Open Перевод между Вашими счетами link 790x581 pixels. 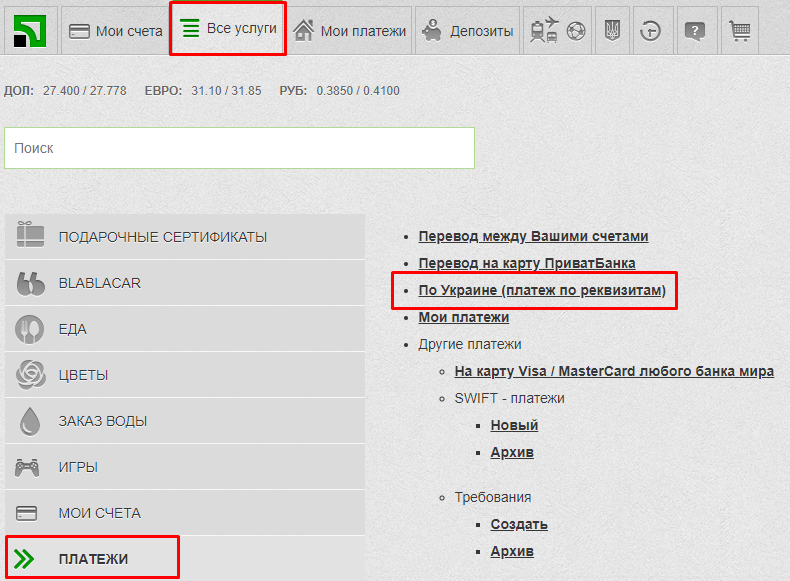click(533, 237)
